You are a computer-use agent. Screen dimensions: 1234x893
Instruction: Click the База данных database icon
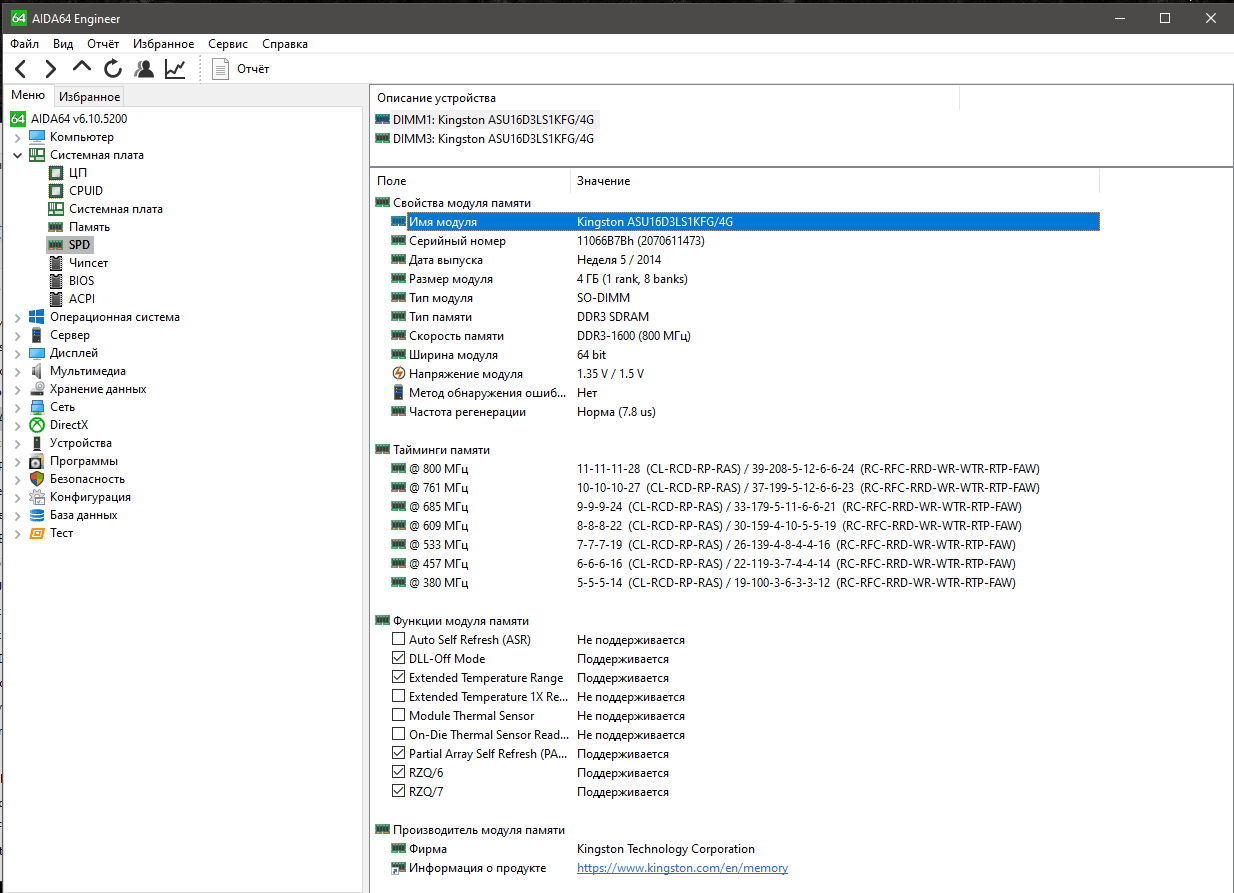tap(37, 515)
